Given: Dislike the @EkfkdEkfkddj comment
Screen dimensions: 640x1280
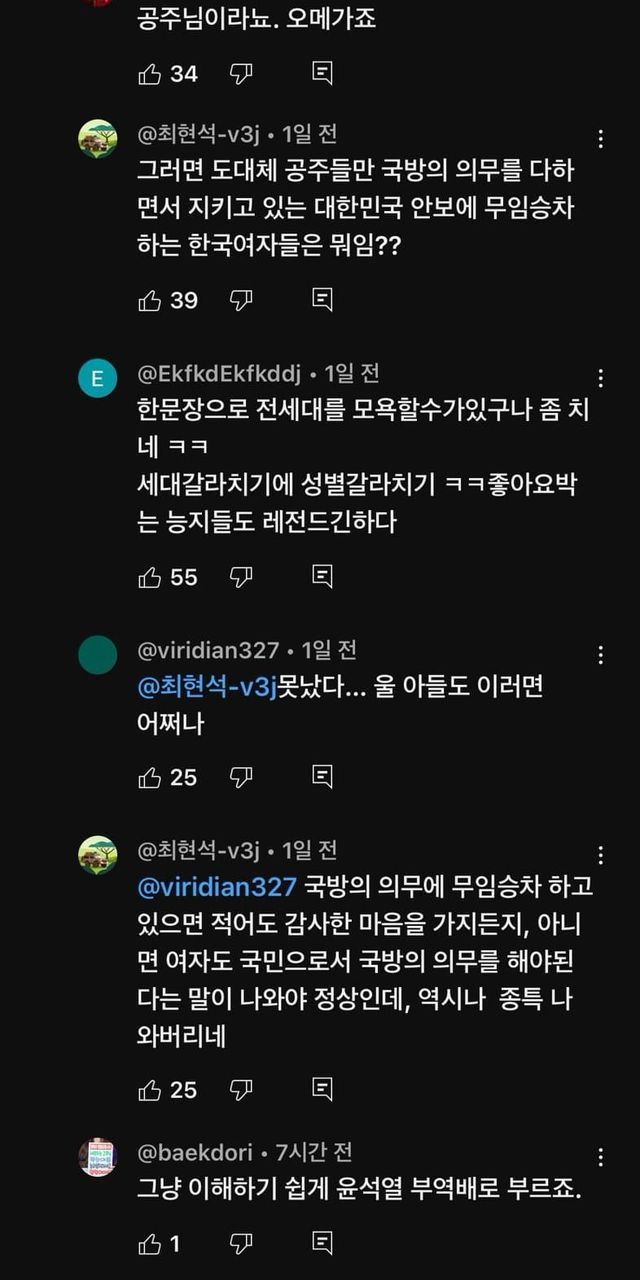Looking at the screenshot, I should click(x=241, y=577).
